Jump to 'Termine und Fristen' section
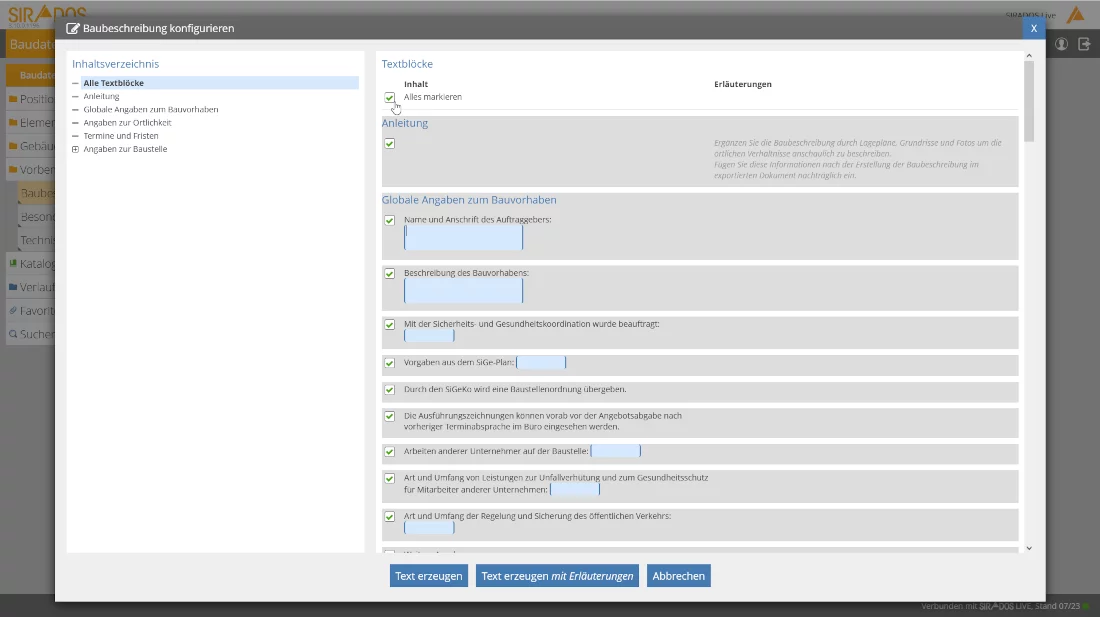Screen dimensions: 1100x617 pos(120,136)
